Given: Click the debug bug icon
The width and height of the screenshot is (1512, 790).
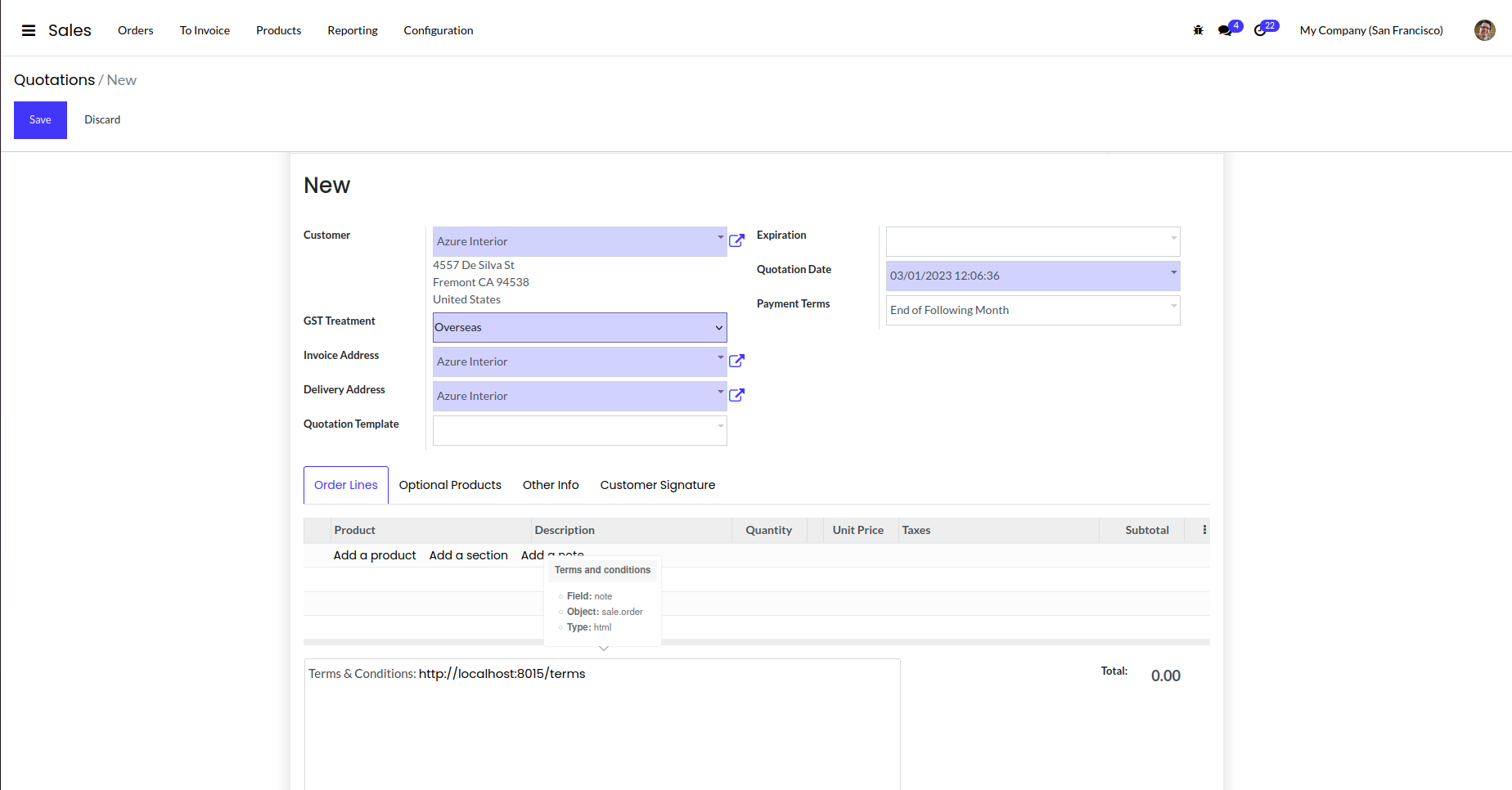Looking at the screenshot, I should coord(1198,30).
